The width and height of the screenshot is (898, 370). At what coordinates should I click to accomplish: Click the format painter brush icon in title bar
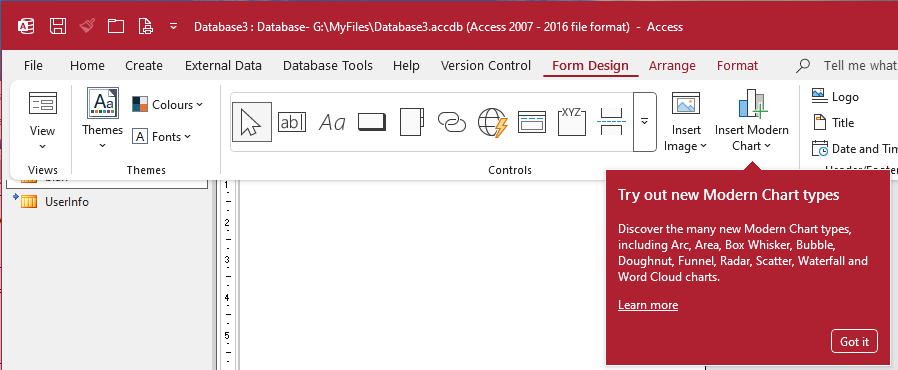(87, 26)
